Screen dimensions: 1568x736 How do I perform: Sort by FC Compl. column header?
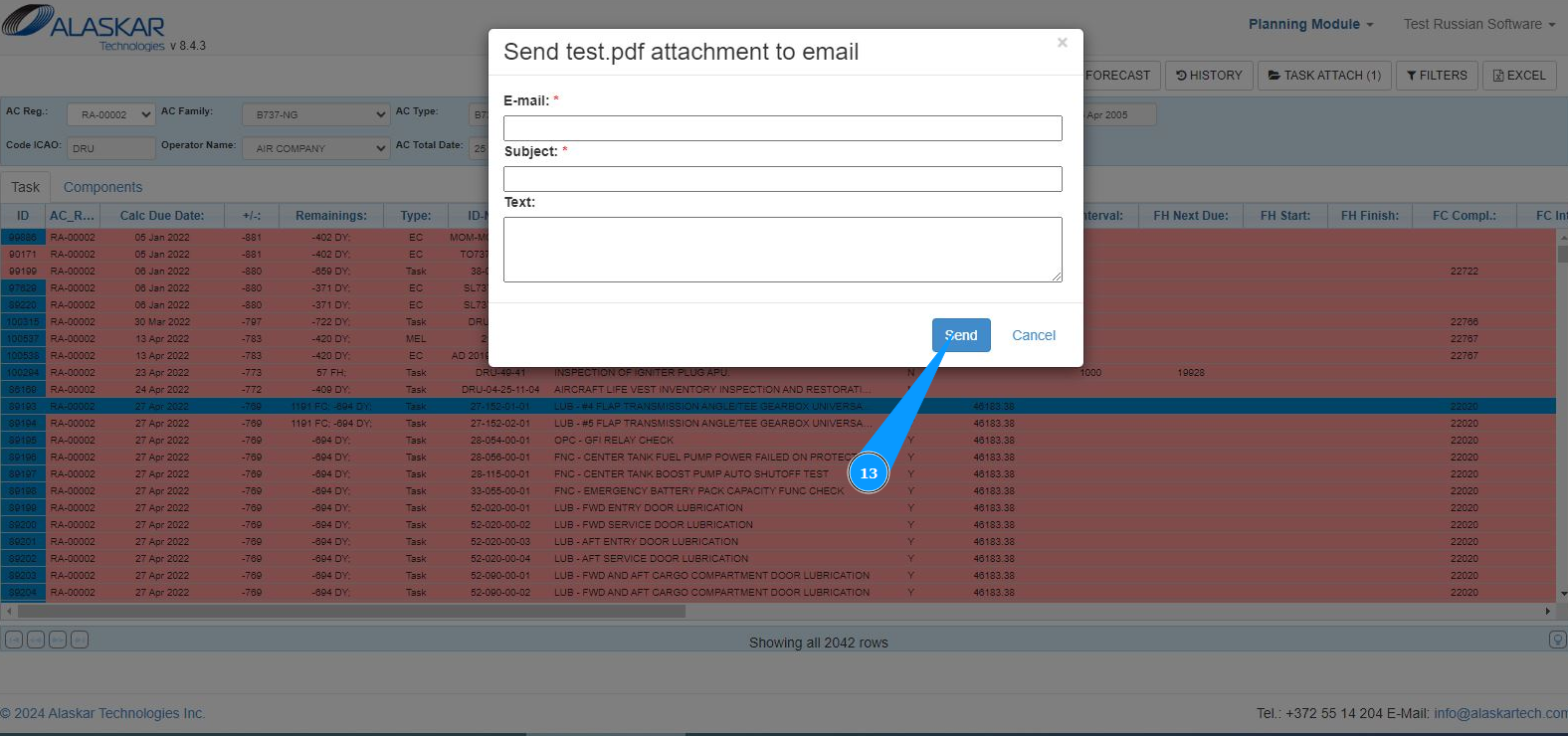coord(1465,216)
